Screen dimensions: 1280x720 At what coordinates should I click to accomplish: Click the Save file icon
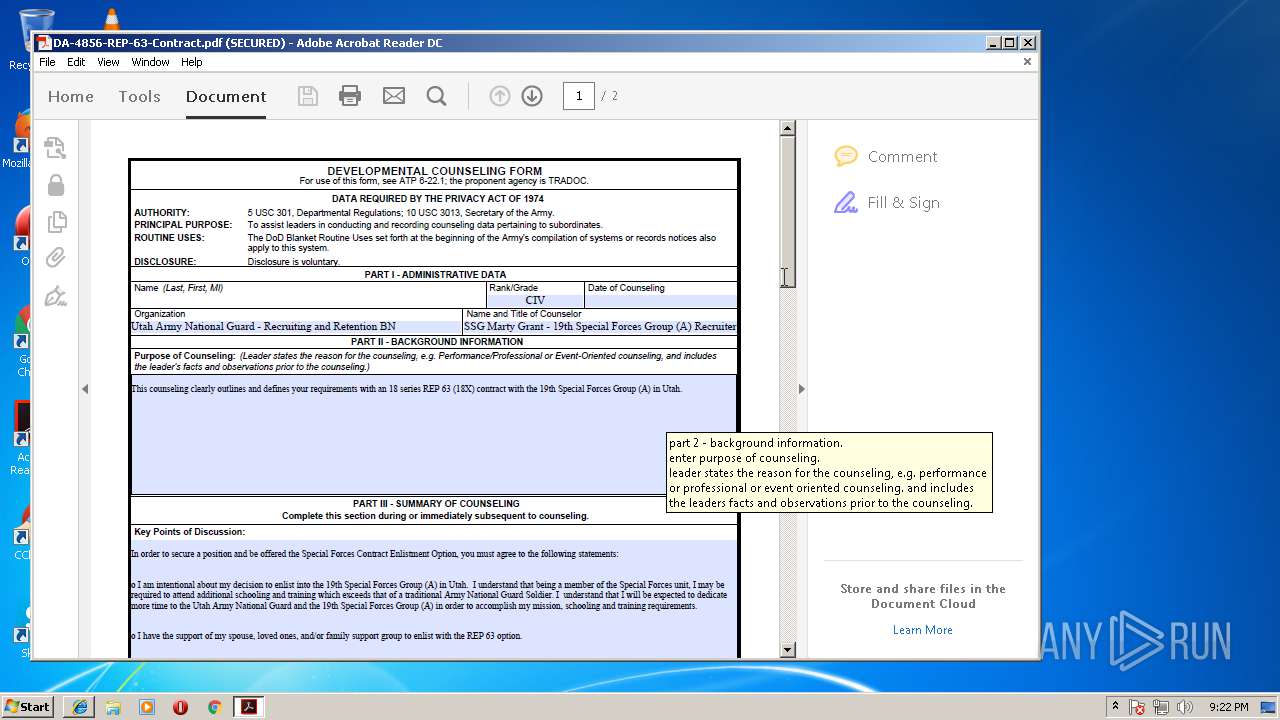point(308,96)
